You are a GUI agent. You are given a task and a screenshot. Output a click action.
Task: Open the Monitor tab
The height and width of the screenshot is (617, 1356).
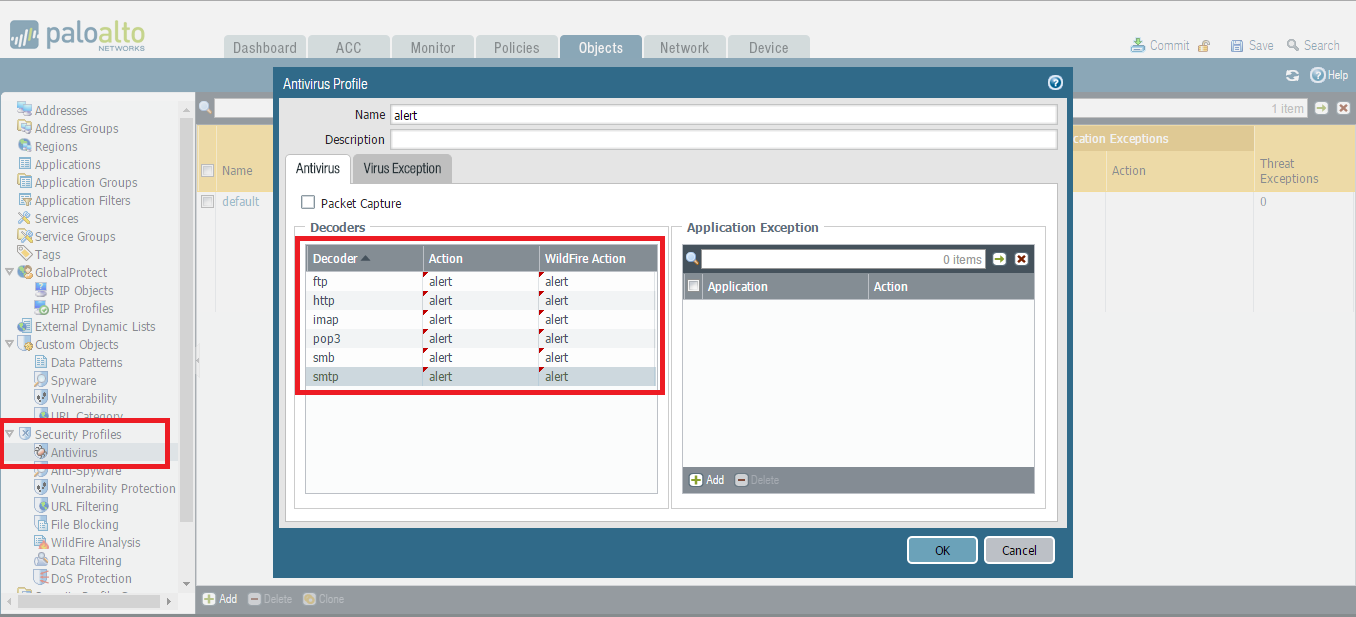[x=433, y=47]
